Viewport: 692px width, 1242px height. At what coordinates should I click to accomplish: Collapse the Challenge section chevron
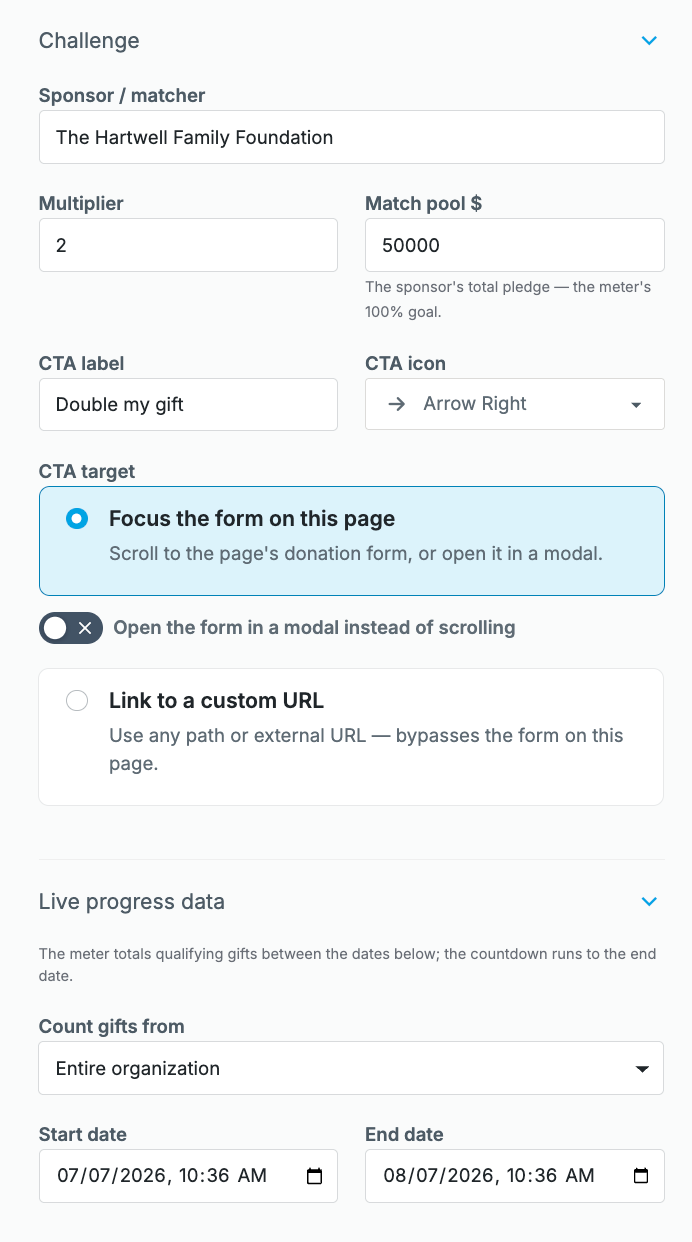pos(649,41)
